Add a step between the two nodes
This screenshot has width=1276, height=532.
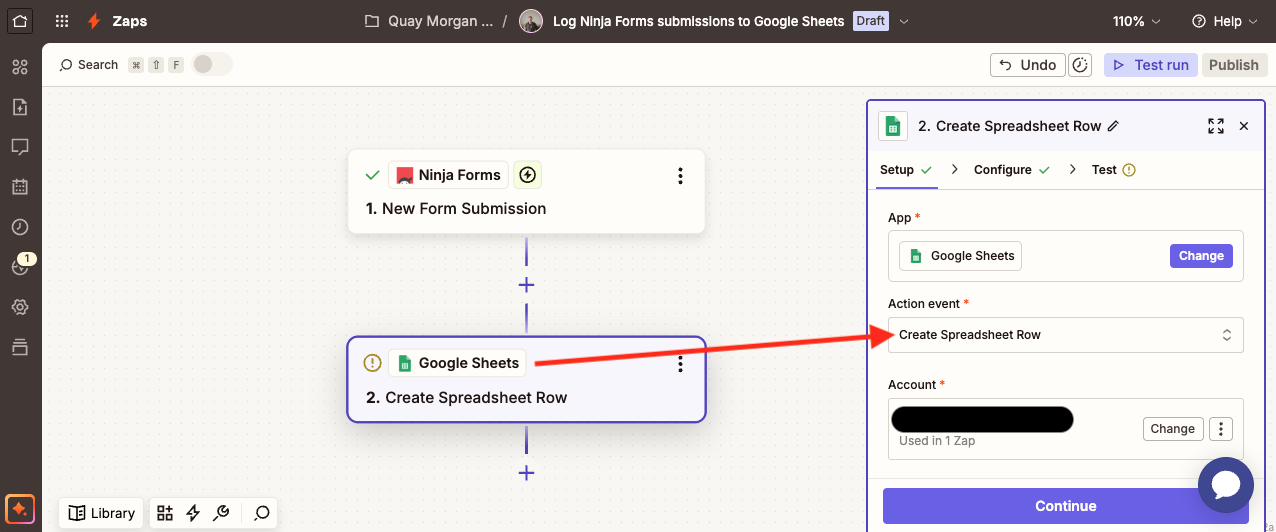pos(526,285)
